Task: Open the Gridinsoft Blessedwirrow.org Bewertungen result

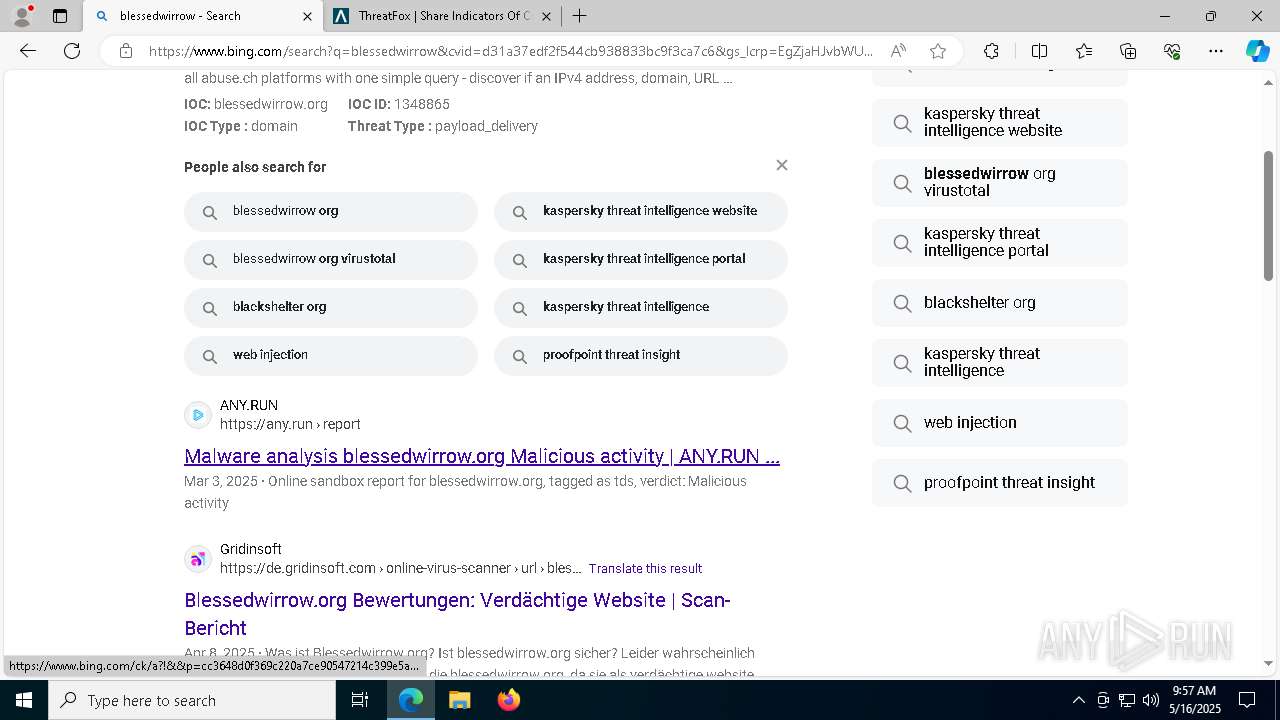Action: click(457, 614)
